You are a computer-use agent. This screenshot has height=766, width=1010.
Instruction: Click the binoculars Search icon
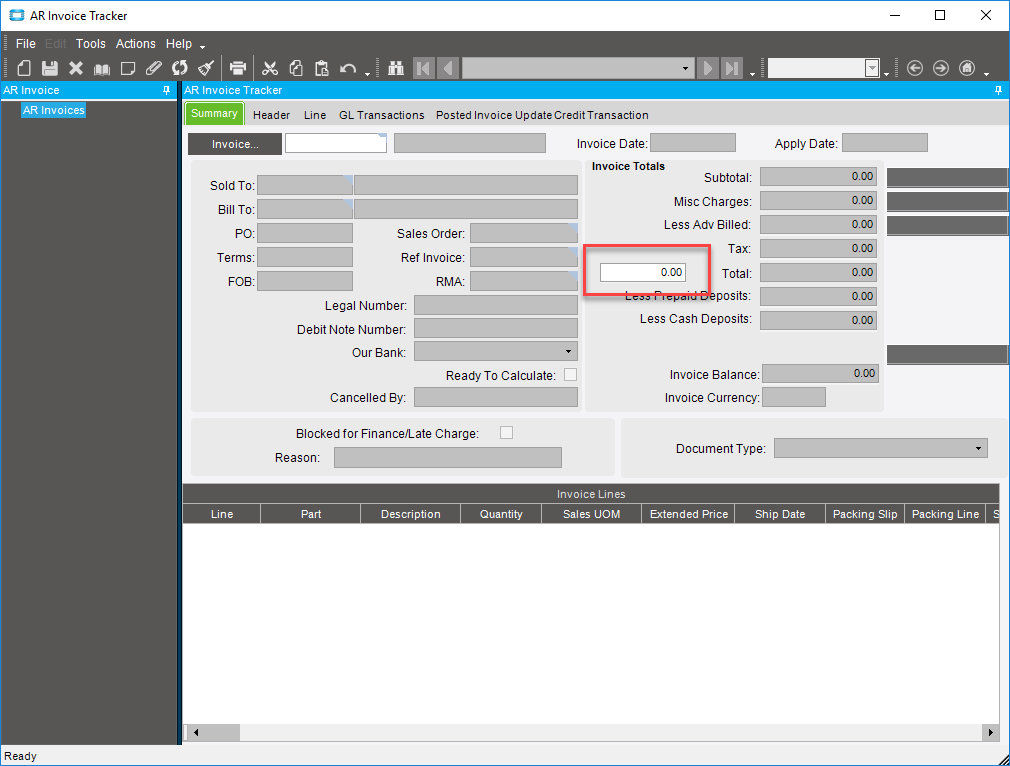point(396,68)
